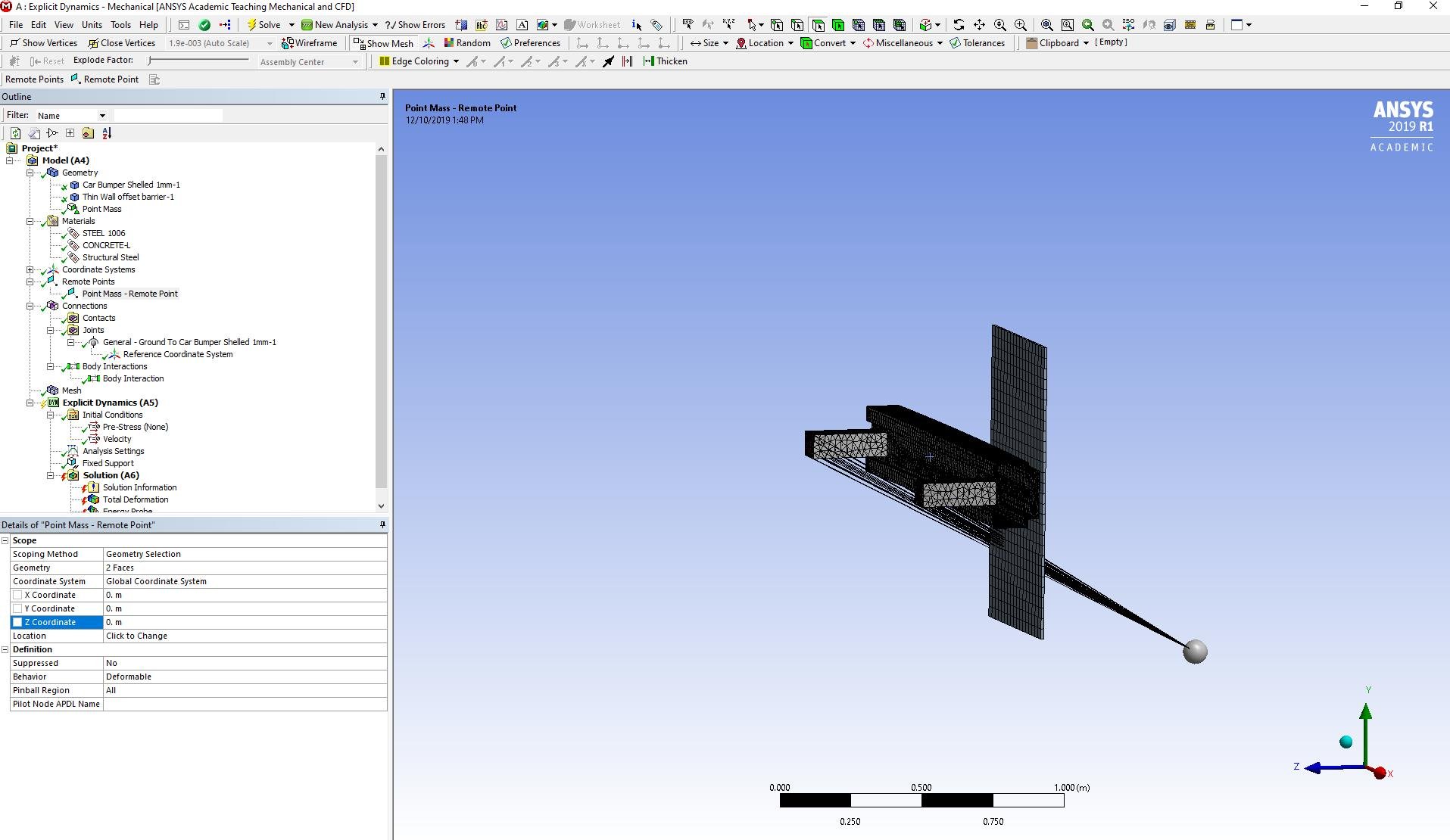Open the View menu

[64, 25]
